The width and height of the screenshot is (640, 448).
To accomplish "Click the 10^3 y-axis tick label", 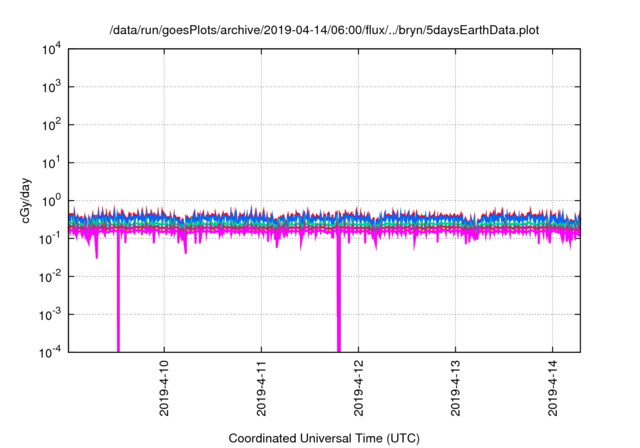I will [x=51, y=87].
